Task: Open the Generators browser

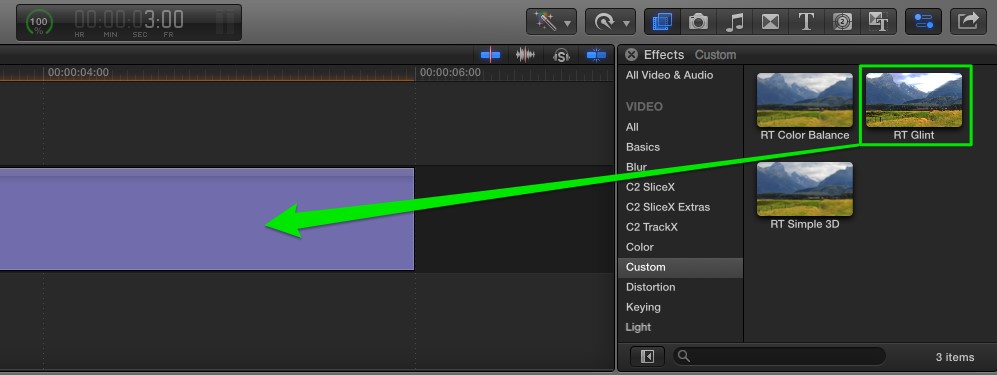Action: [842, 22]
